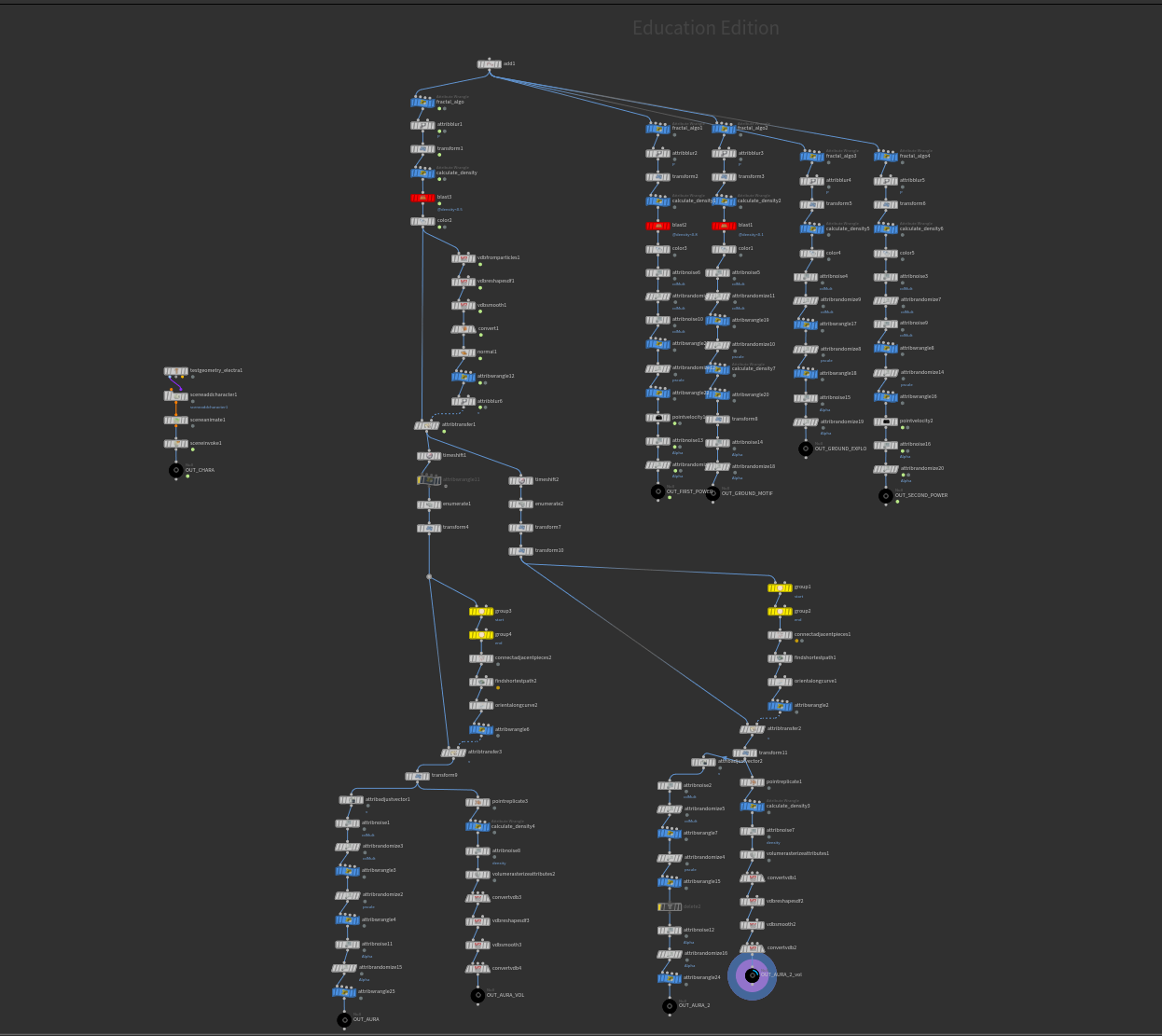Select the vdbfromparticles1 node icon

pos(463,258)
